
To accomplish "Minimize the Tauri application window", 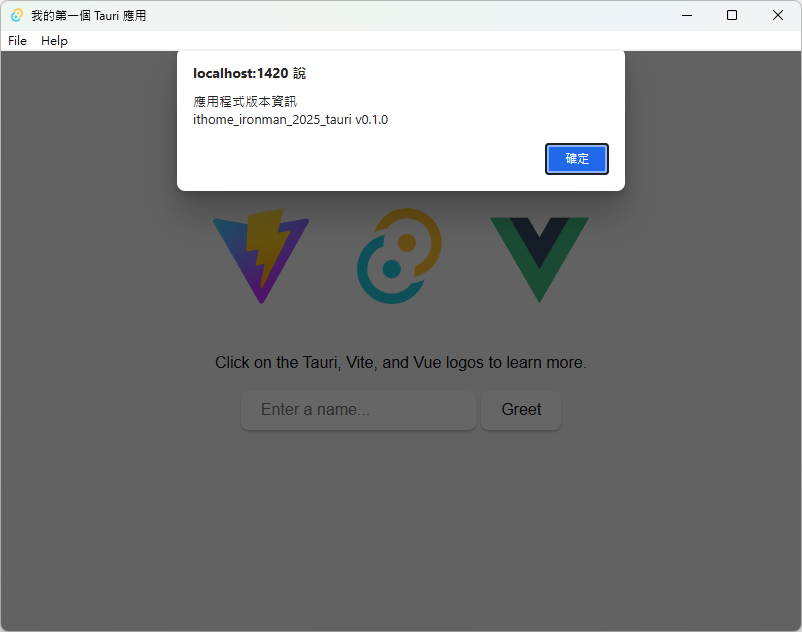I will [x=687, y=15].
